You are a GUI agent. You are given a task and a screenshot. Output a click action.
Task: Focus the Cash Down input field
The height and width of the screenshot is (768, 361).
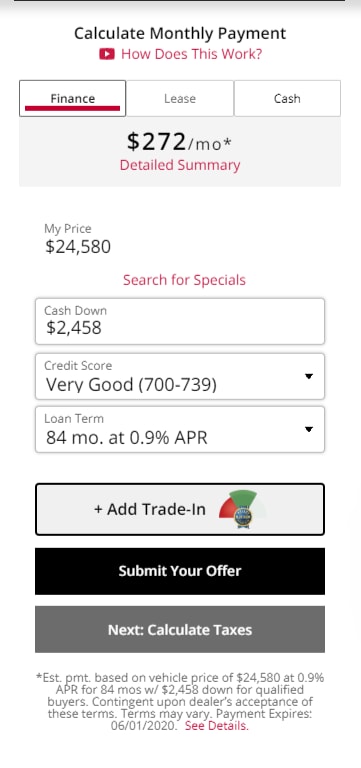180,321
